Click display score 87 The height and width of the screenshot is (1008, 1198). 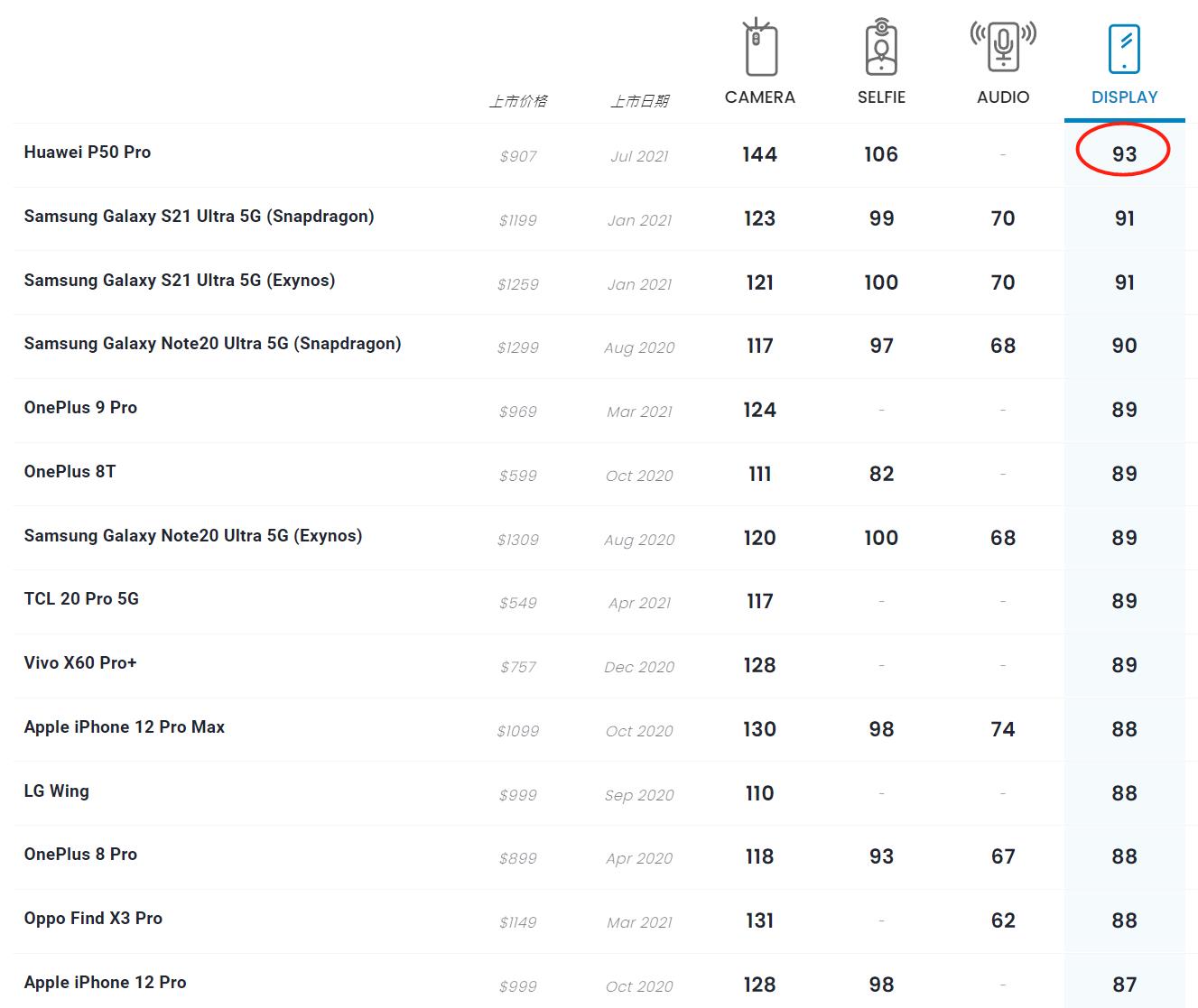point(1124,985)
